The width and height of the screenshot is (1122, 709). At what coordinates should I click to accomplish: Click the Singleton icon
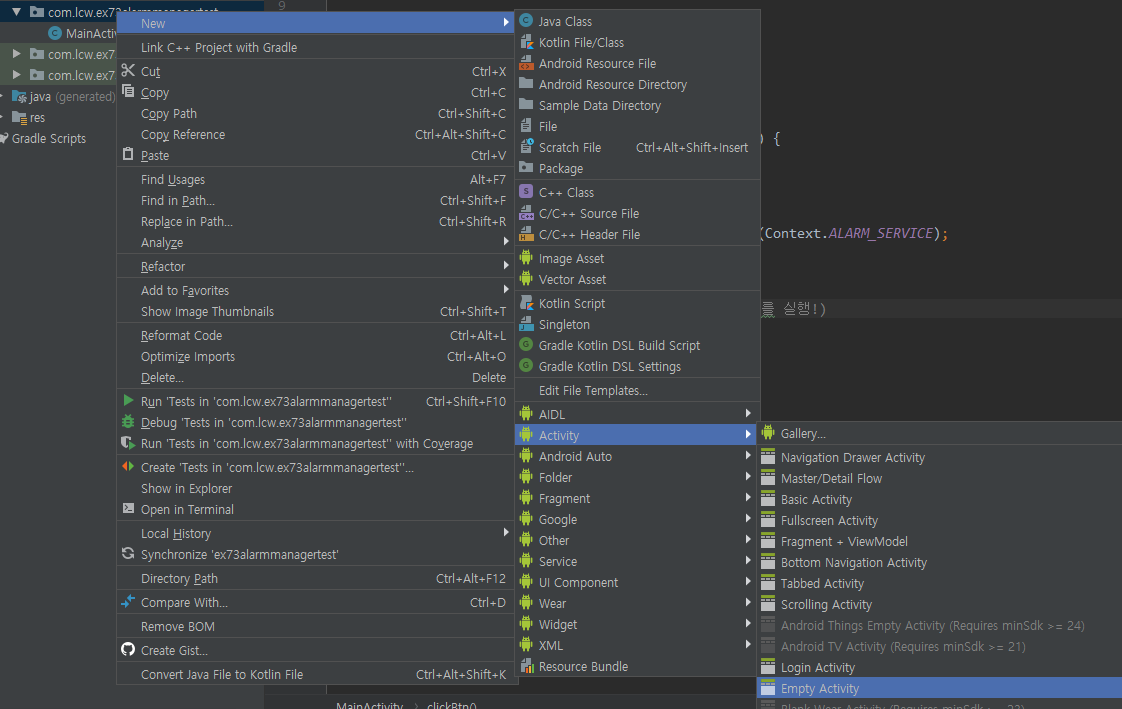coord(526,324)
